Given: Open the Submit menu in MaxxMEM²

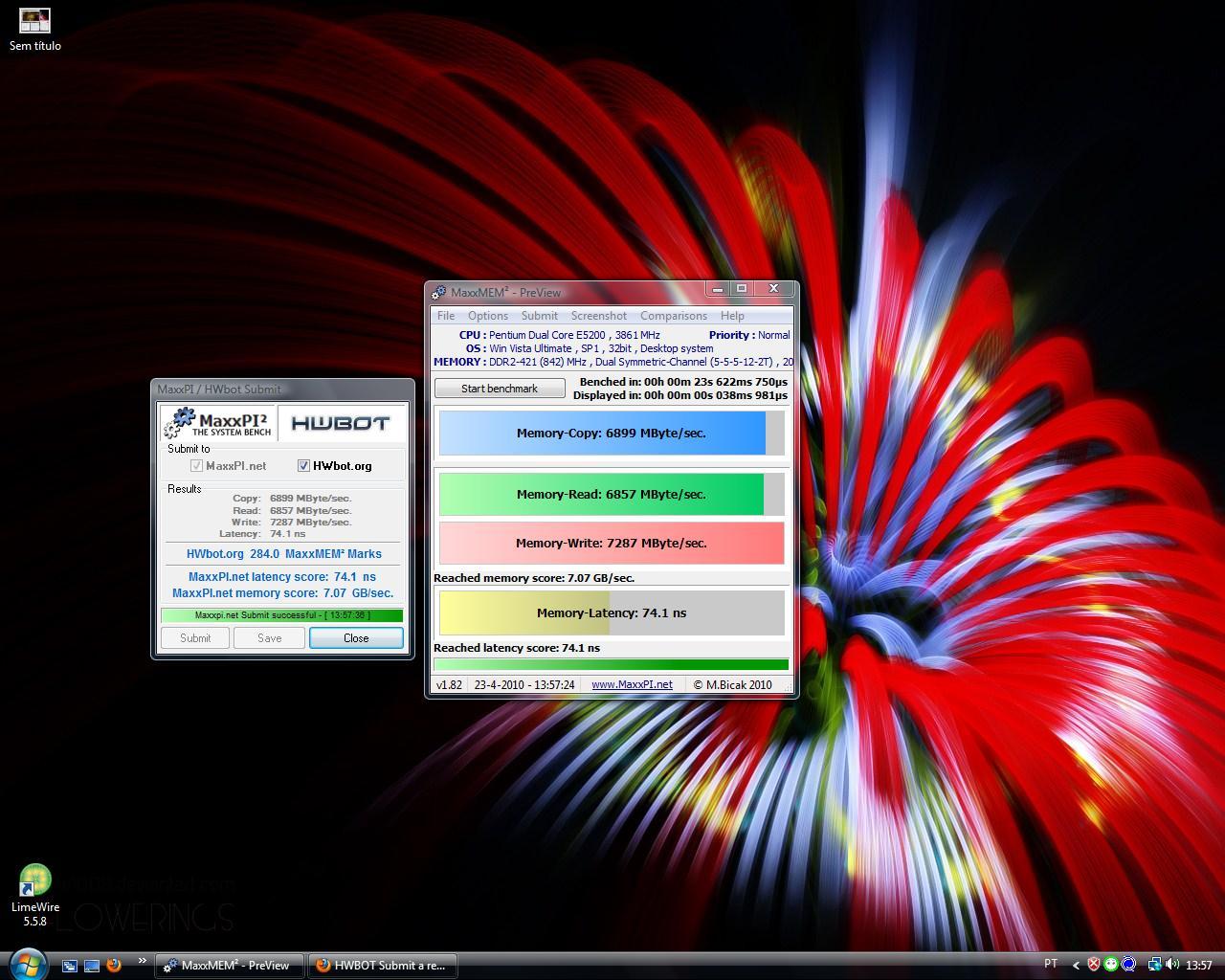Looking at the screenshot, I should [540, 316].
